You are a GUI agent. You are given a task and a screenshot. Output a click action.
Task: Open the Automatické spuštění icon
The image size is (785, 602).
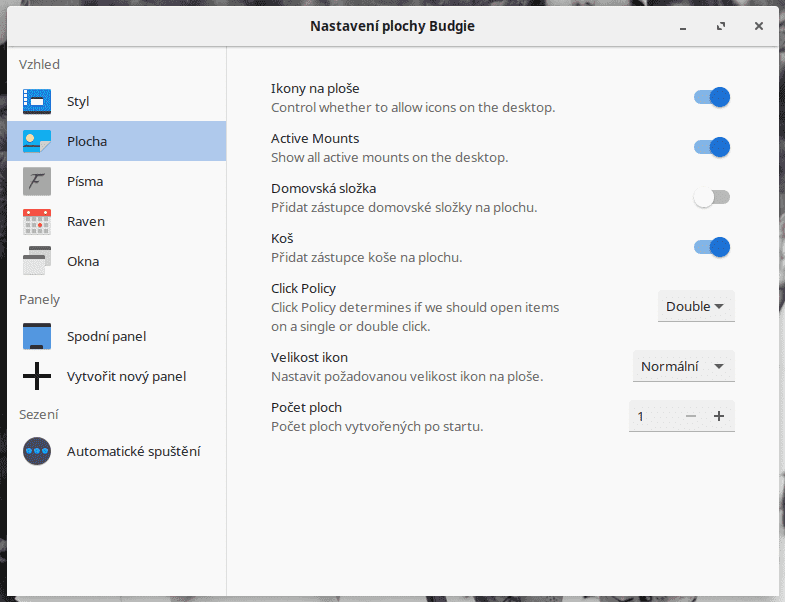tap(37, 451)
